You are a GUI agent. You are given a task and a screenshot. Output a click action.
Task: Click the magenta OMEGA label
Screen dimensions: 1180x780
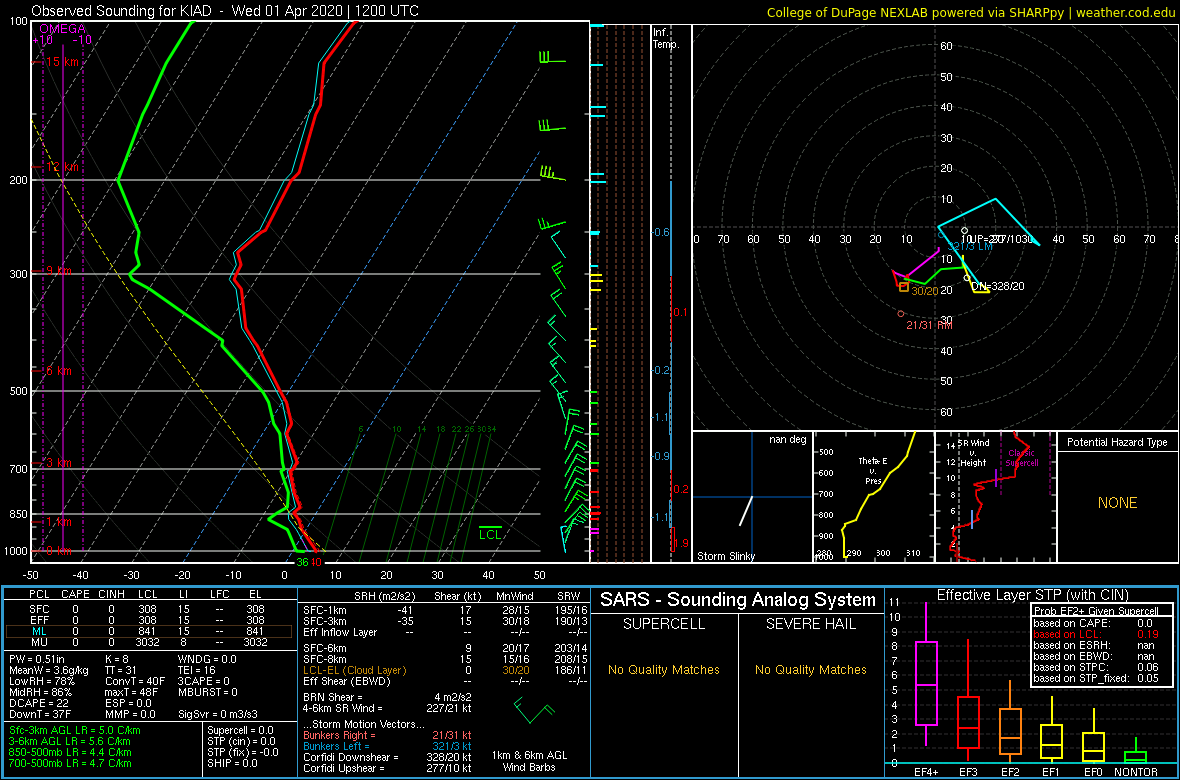tap(62, 29)
